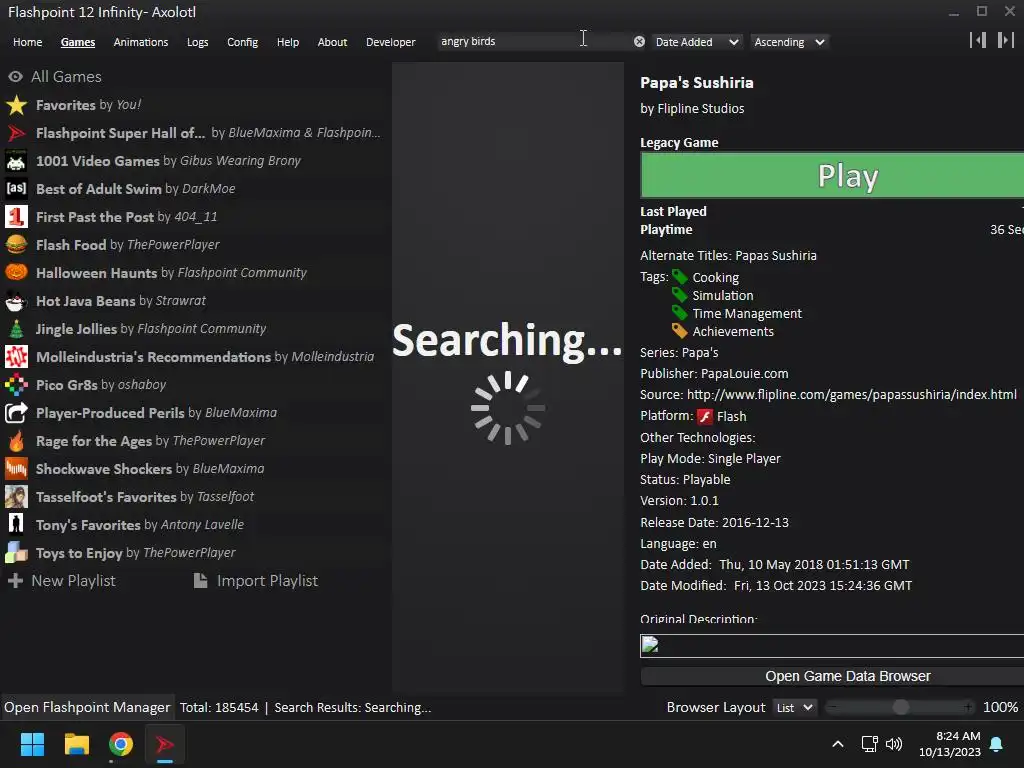Click the zoom scale slider handle
The height and width of the screenshot is (768, 1024).
tap(901, 707)
